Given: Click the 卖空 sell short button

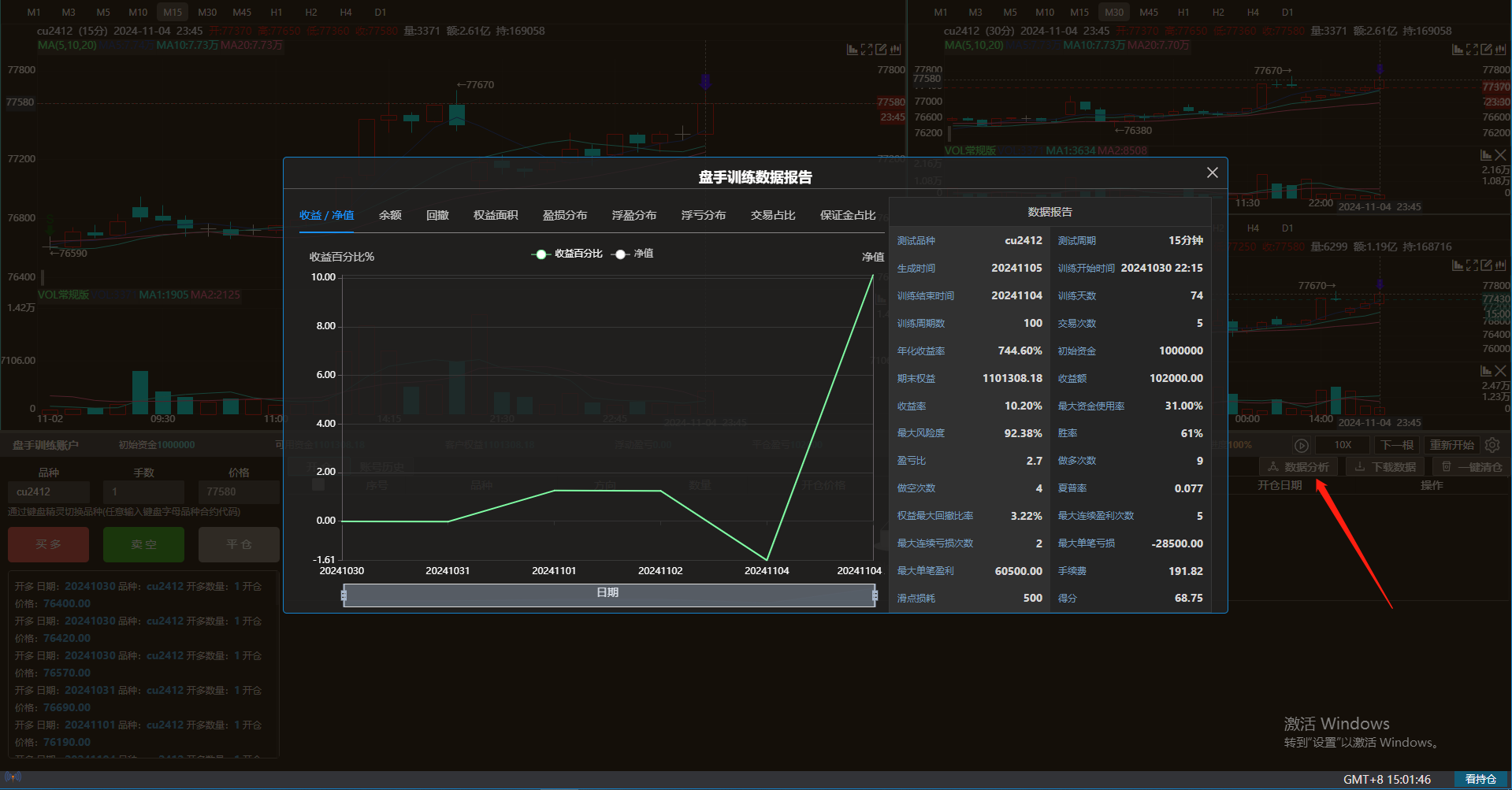Looking at the screenshot, I should click(143, 544).
